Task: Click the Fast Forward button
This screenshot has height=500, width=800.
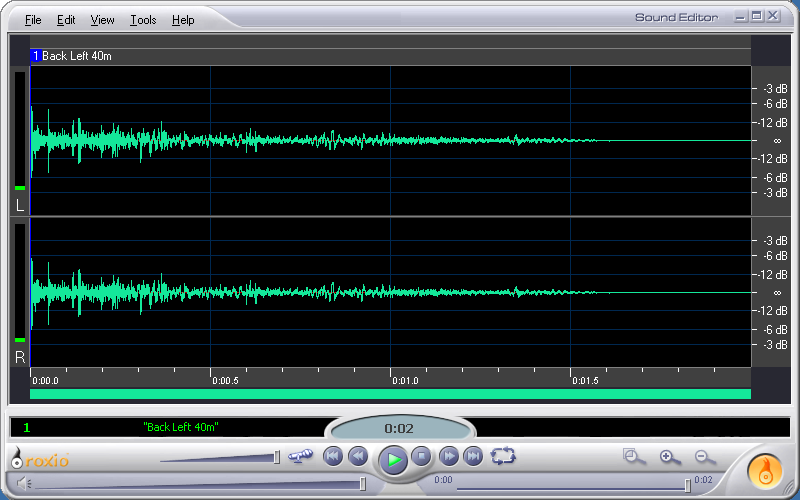Action: point(450,457)
